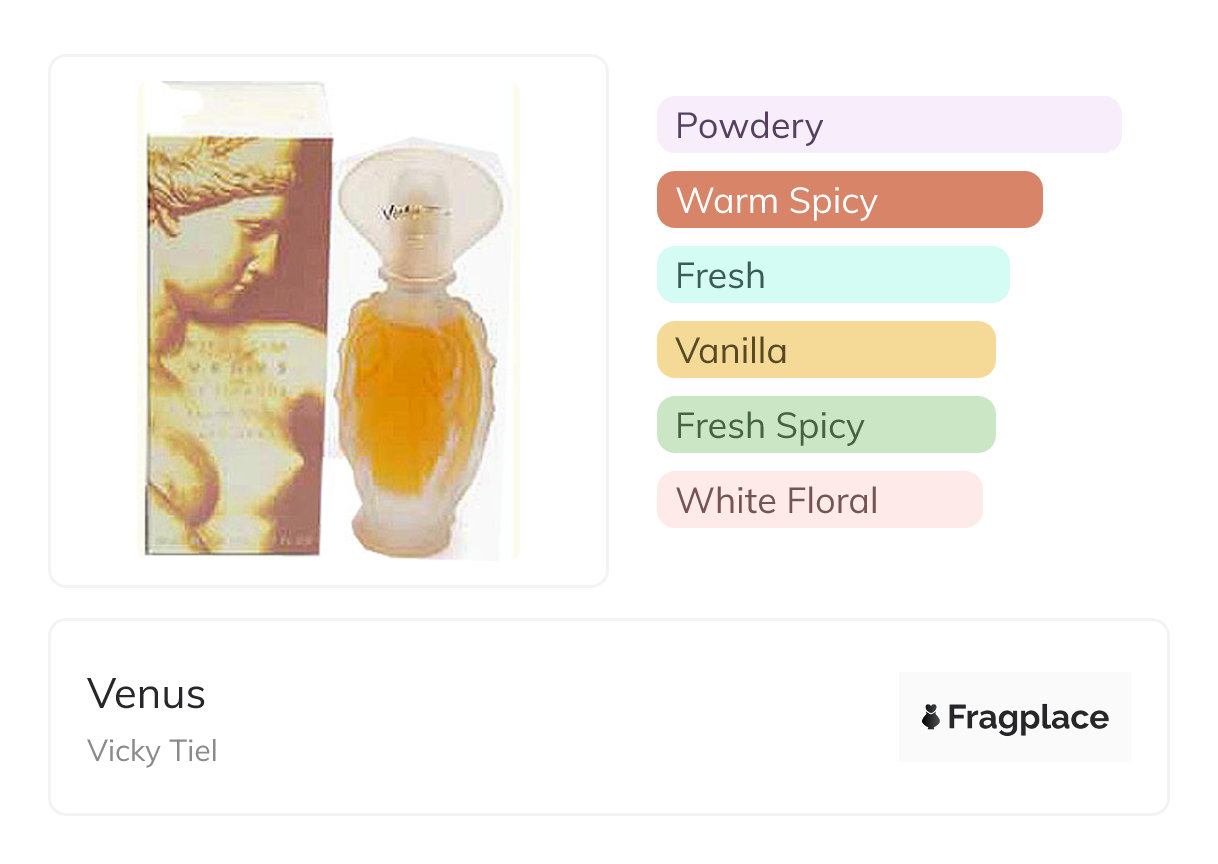Screen dimensions: 1218x864
Task: Choose the yellow Vanilla accord bar
Action: click(x=825, y=350)
